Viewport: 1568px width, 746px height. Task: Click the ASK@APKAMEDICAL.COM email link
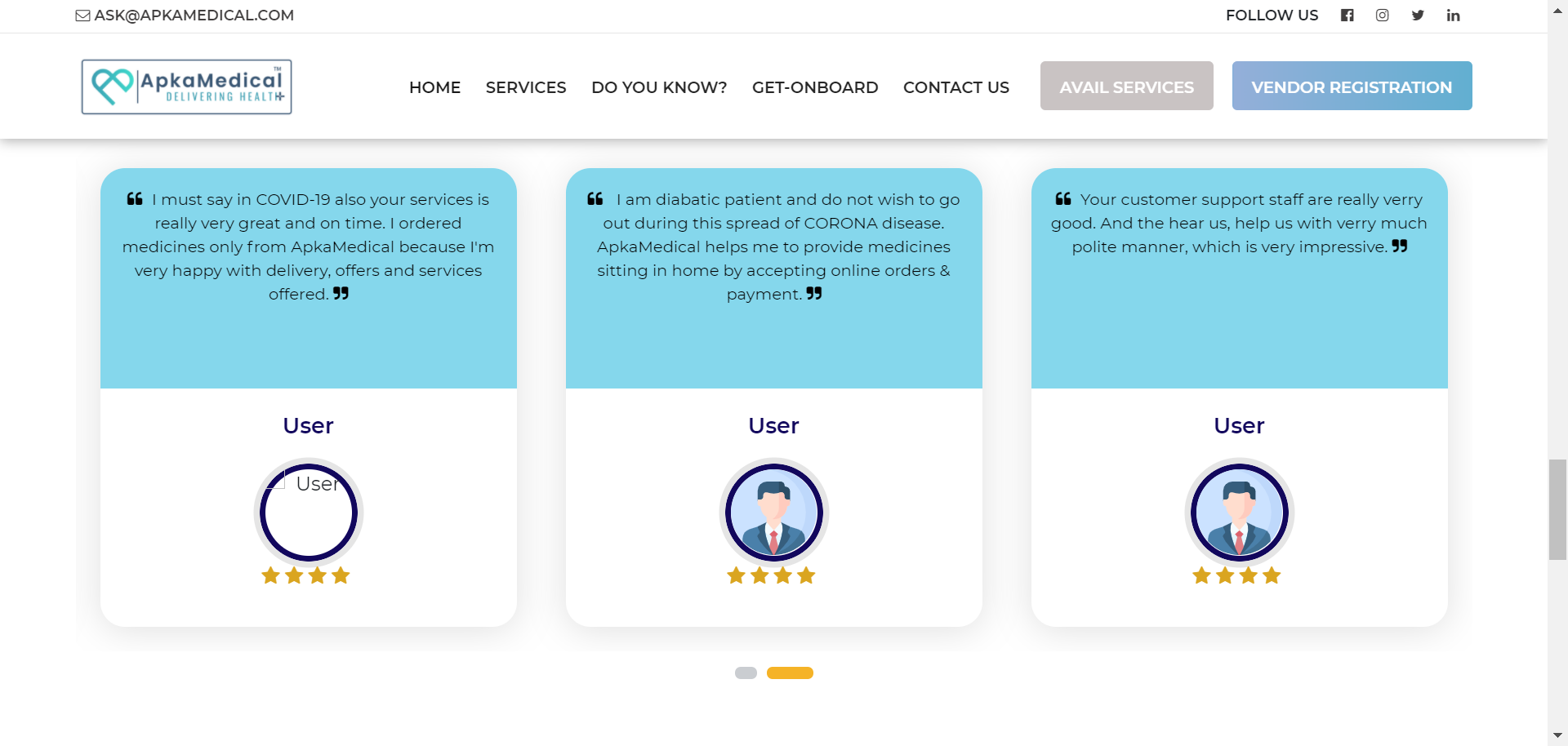click(x=194, y=16)
